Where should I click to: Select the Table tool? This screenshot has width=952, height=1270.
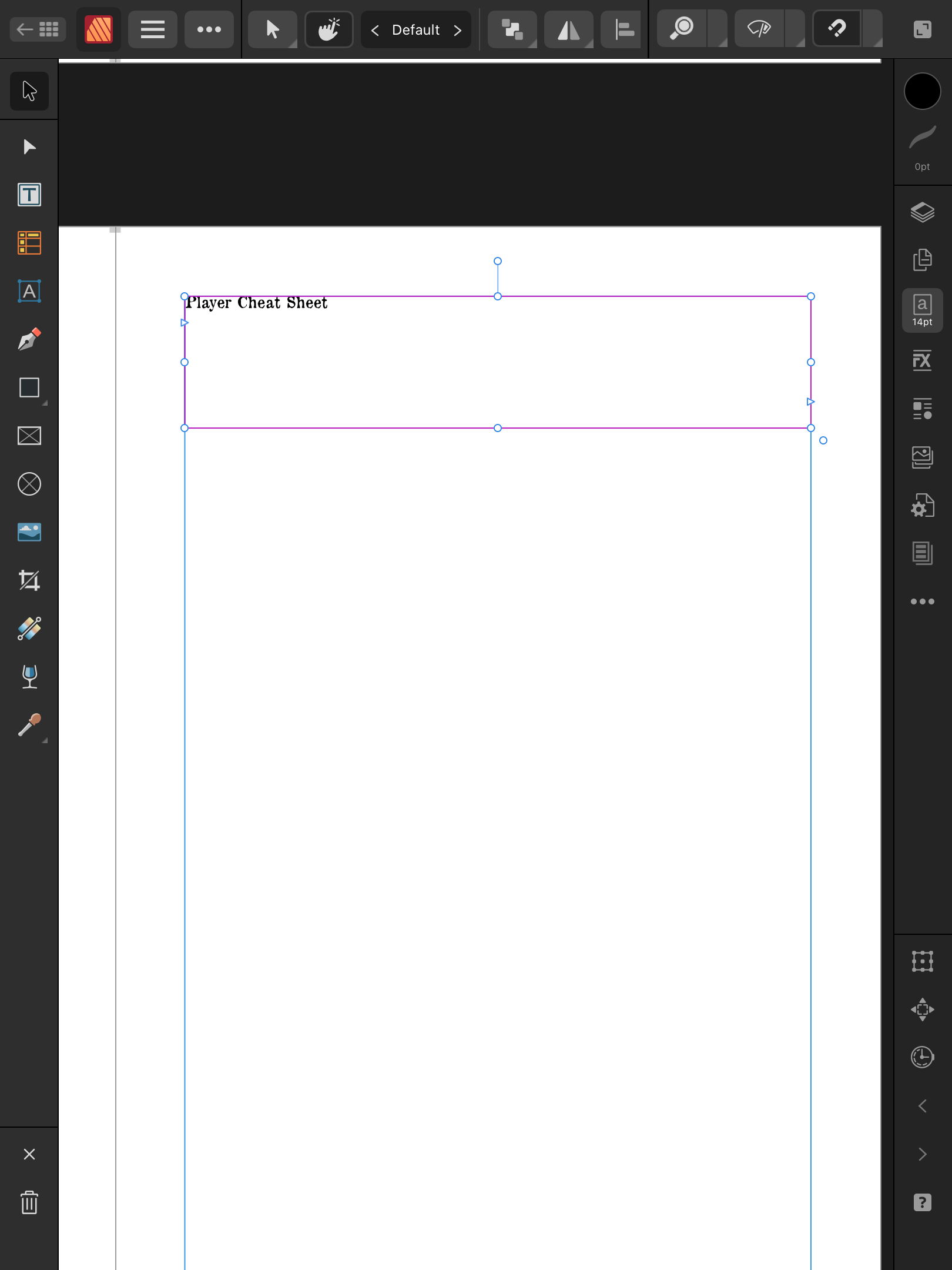click(29, 243)
